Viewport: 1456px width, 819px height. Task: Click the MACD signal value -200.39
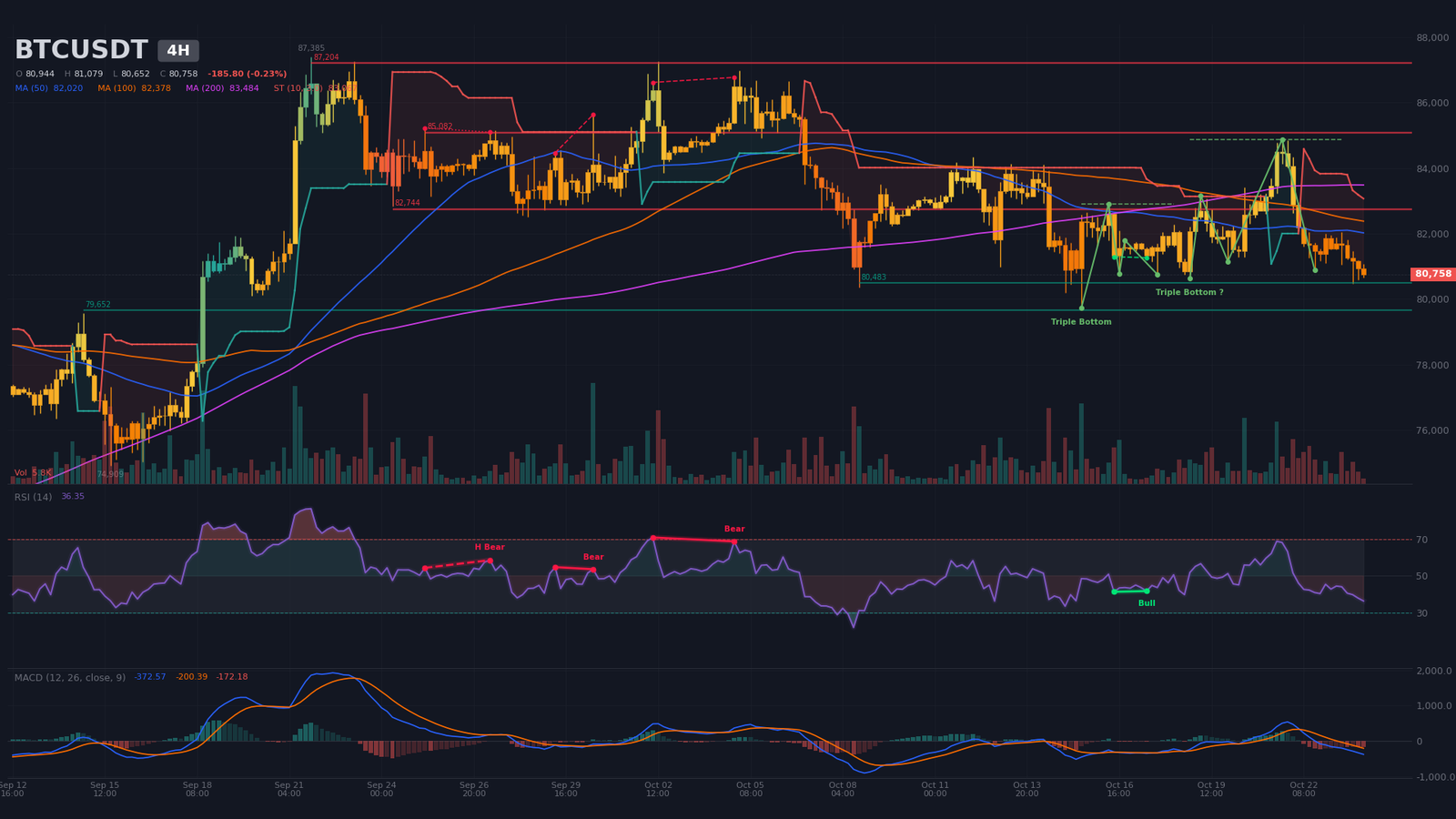191,677
